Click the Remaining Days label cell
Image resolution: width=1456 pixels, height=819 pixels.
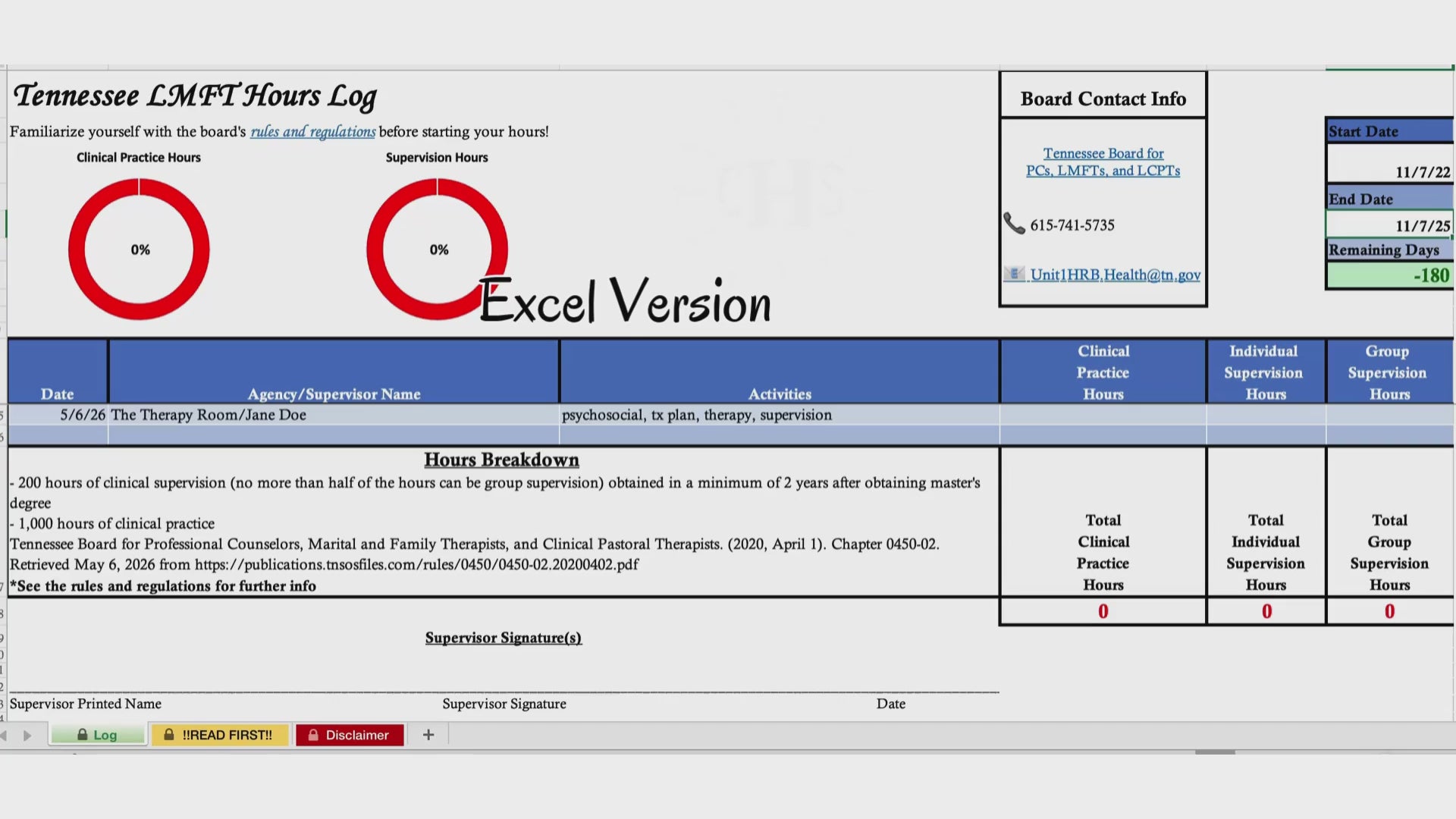point(1389,249)
